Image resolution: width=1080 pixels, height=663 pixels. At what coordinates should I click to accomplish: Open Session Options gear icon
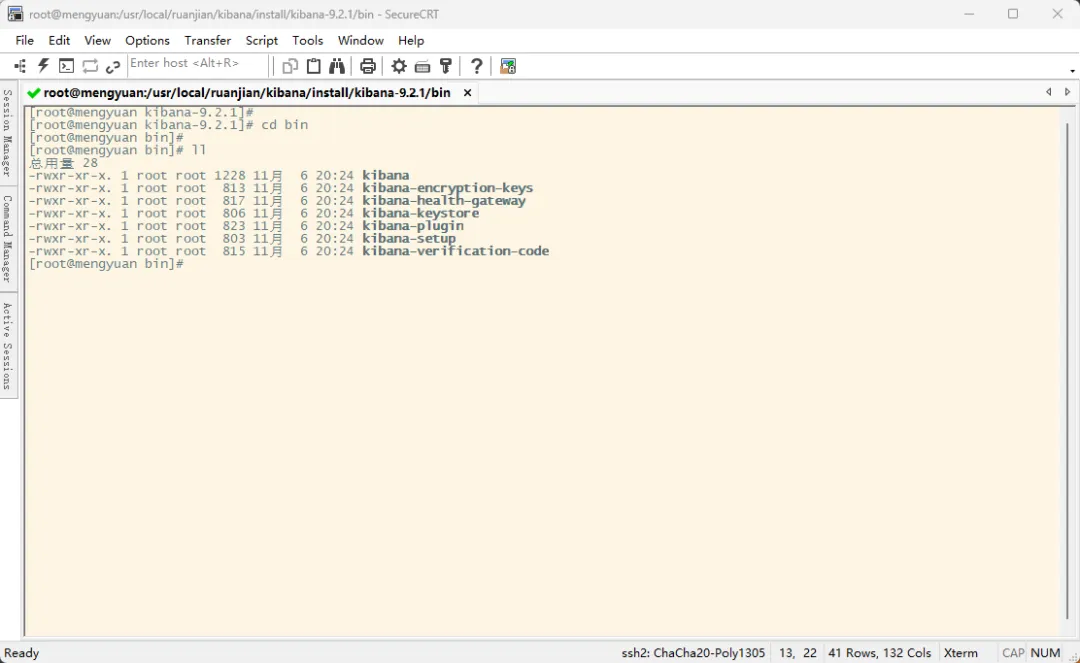pos(399,66)
